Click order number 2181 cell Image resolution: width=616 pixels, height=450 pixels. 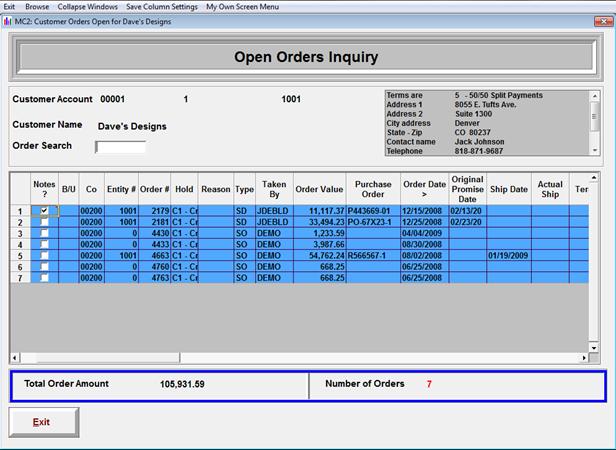click(x=154, y=222)
